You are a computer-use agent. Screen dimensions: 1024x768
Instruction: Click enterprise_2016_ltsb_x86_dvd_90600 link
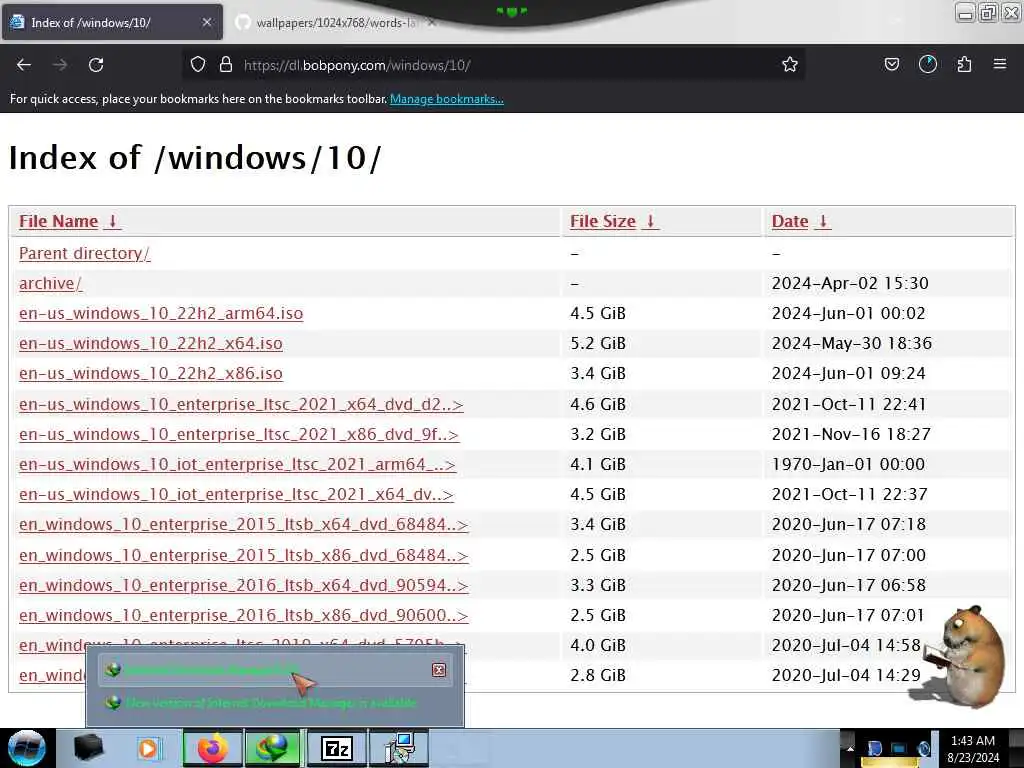(x=244, y=615)
